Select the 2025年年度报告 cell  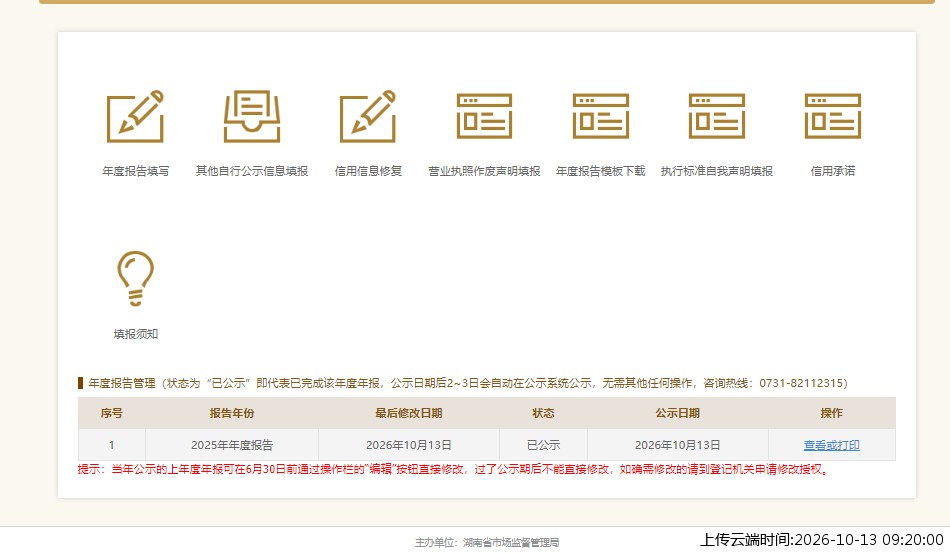click(x=231, y=445)
